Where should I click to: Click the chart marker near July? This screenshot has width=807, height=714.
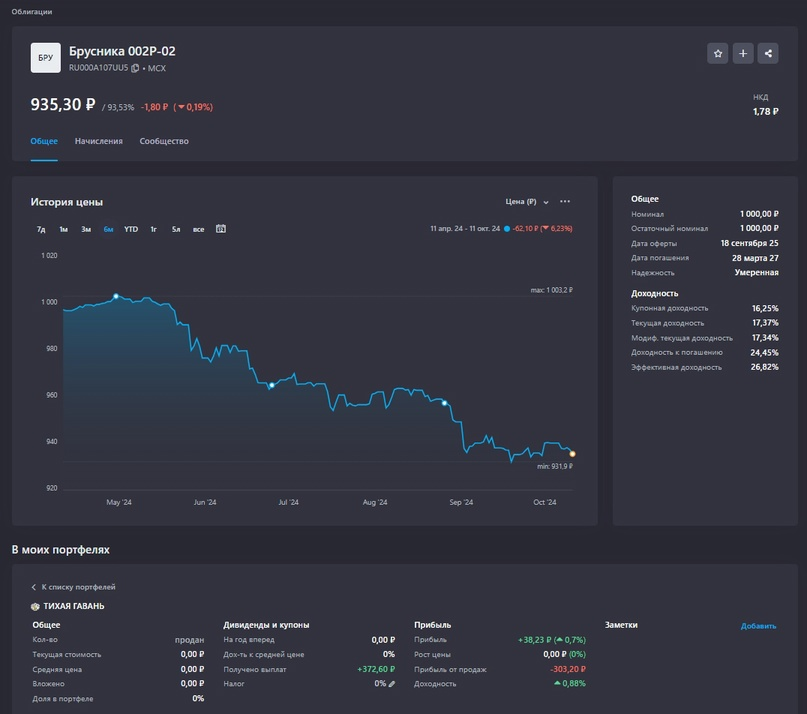[272, 385]
